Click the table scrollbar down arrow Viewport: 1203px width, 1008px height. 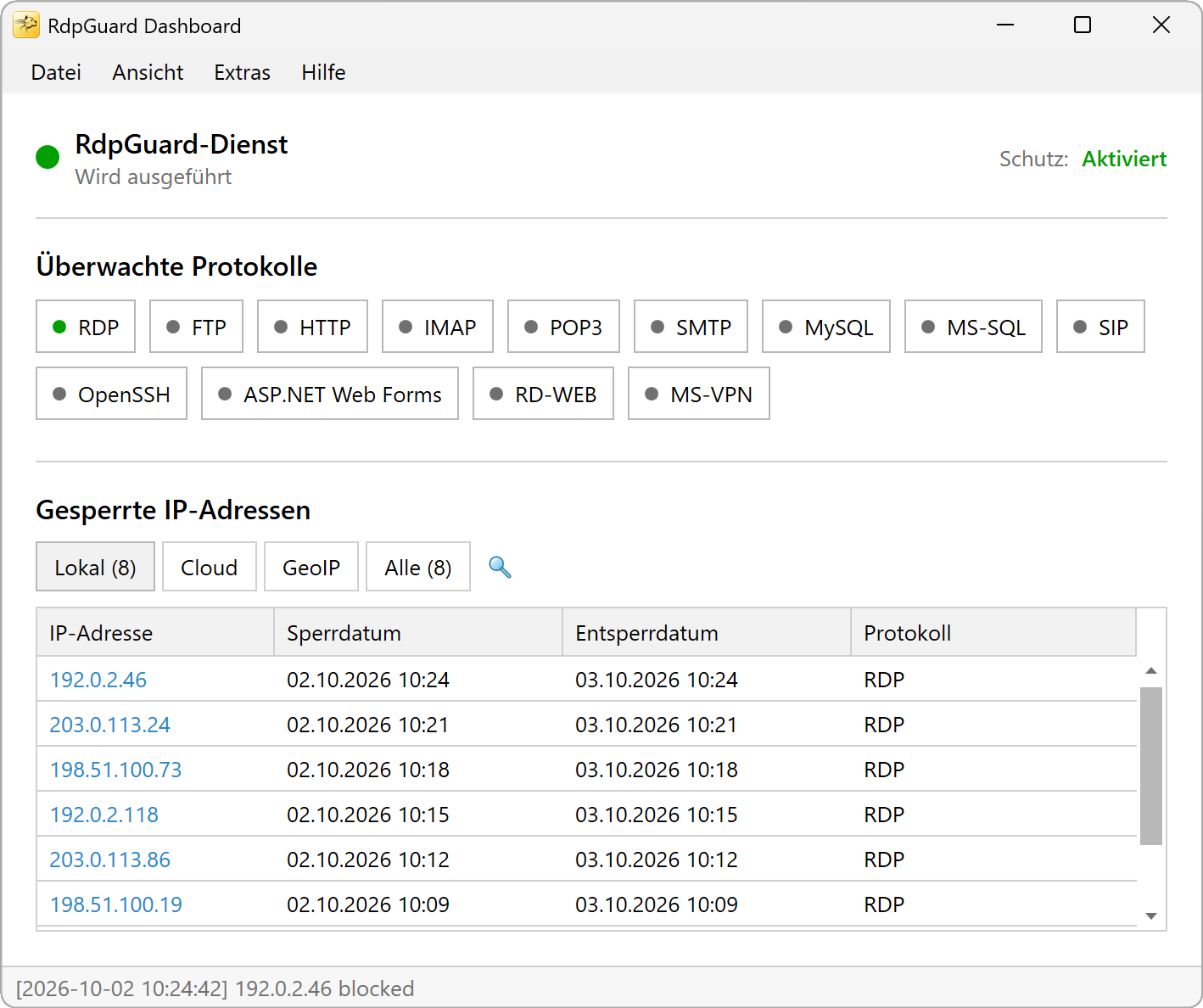[x=1151, y=916]
